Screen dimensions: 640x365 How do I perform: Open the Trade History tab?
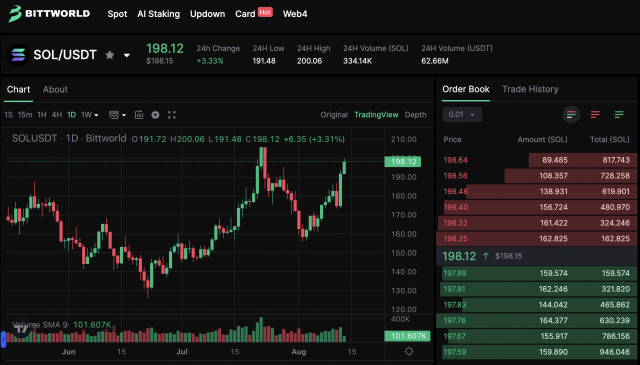click(530, 89)
